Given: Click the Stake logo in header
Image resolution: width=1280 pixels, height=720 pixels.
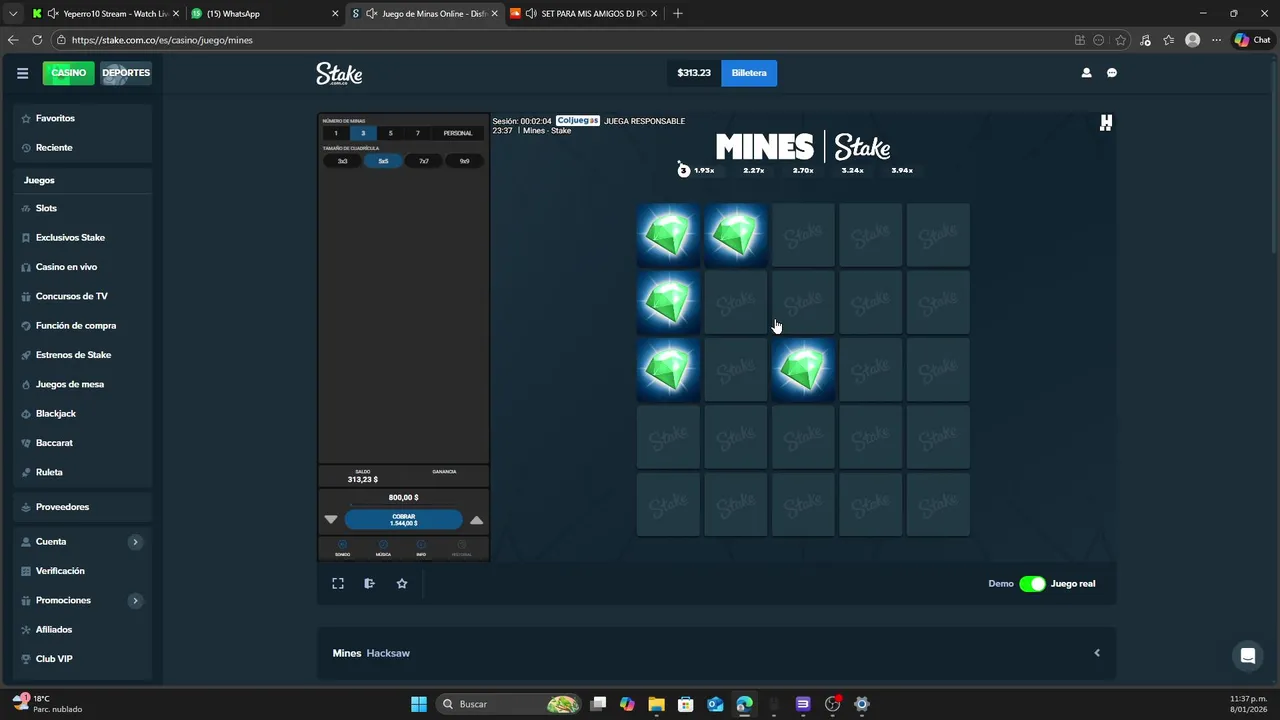Looking at the screenshot, I should [x=339, y=73].
